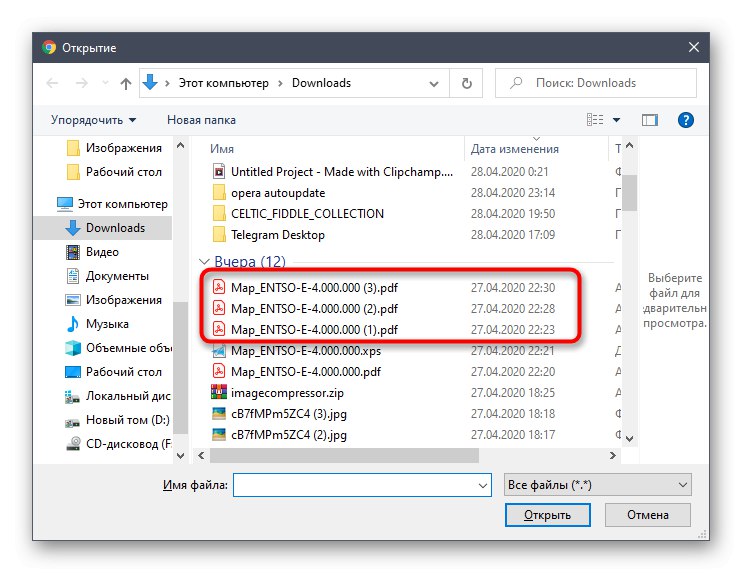Open blue 'Рабочий стол' under Этот компьютер
This screenshot has height=573, width=742.
(x=114, y=372)
